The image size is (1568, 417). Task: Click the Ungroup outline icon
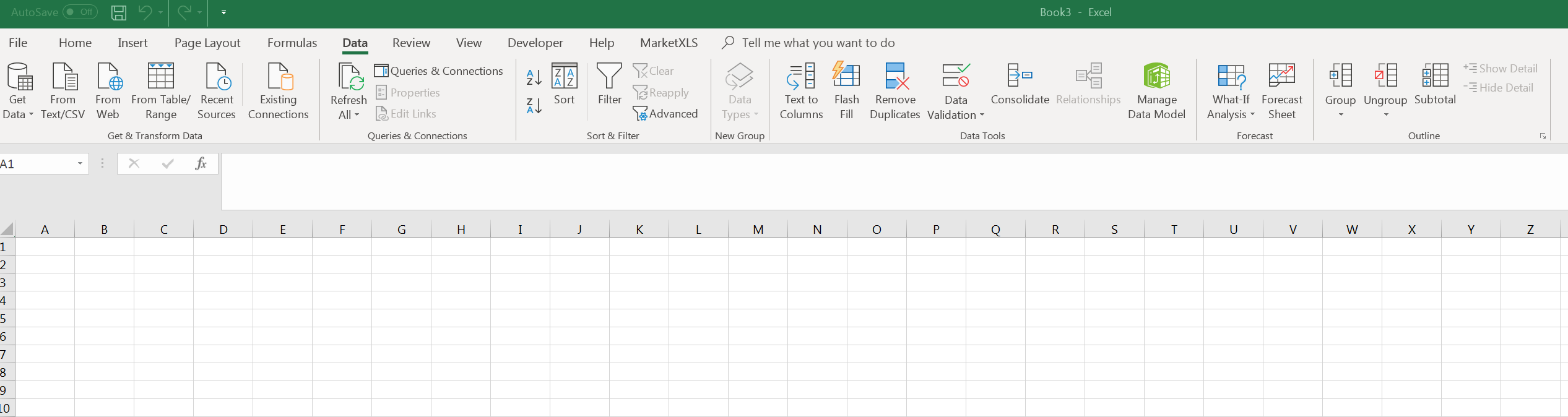[x=1386, y=76]
